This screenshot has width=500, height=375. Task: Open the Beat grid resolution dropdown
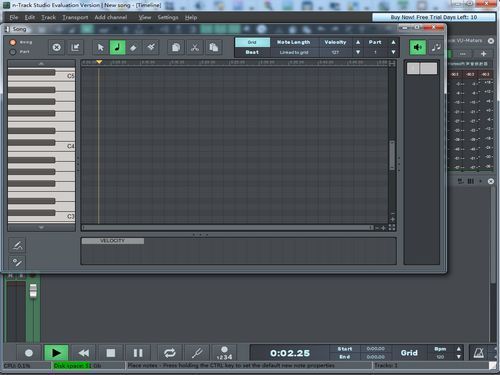(x=252, y=52)
